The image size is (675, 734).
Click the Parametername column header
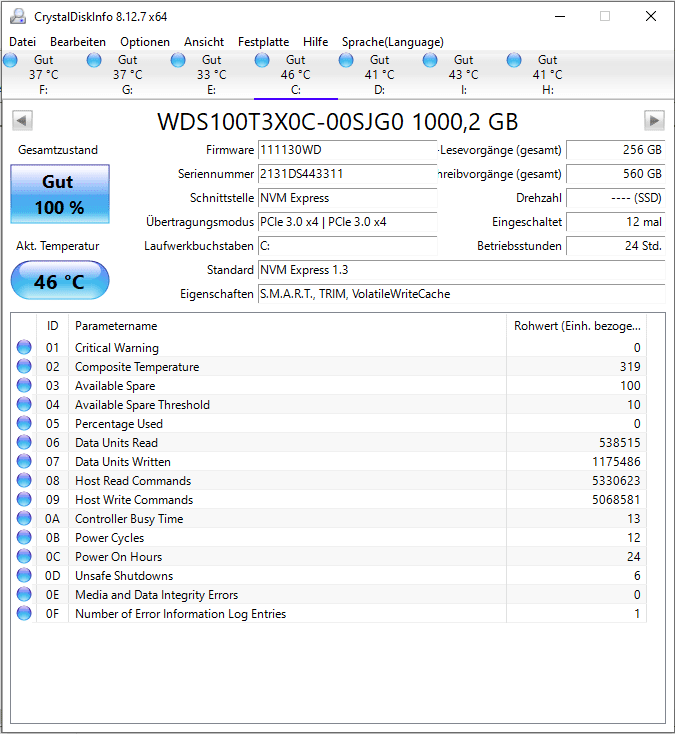287,326
